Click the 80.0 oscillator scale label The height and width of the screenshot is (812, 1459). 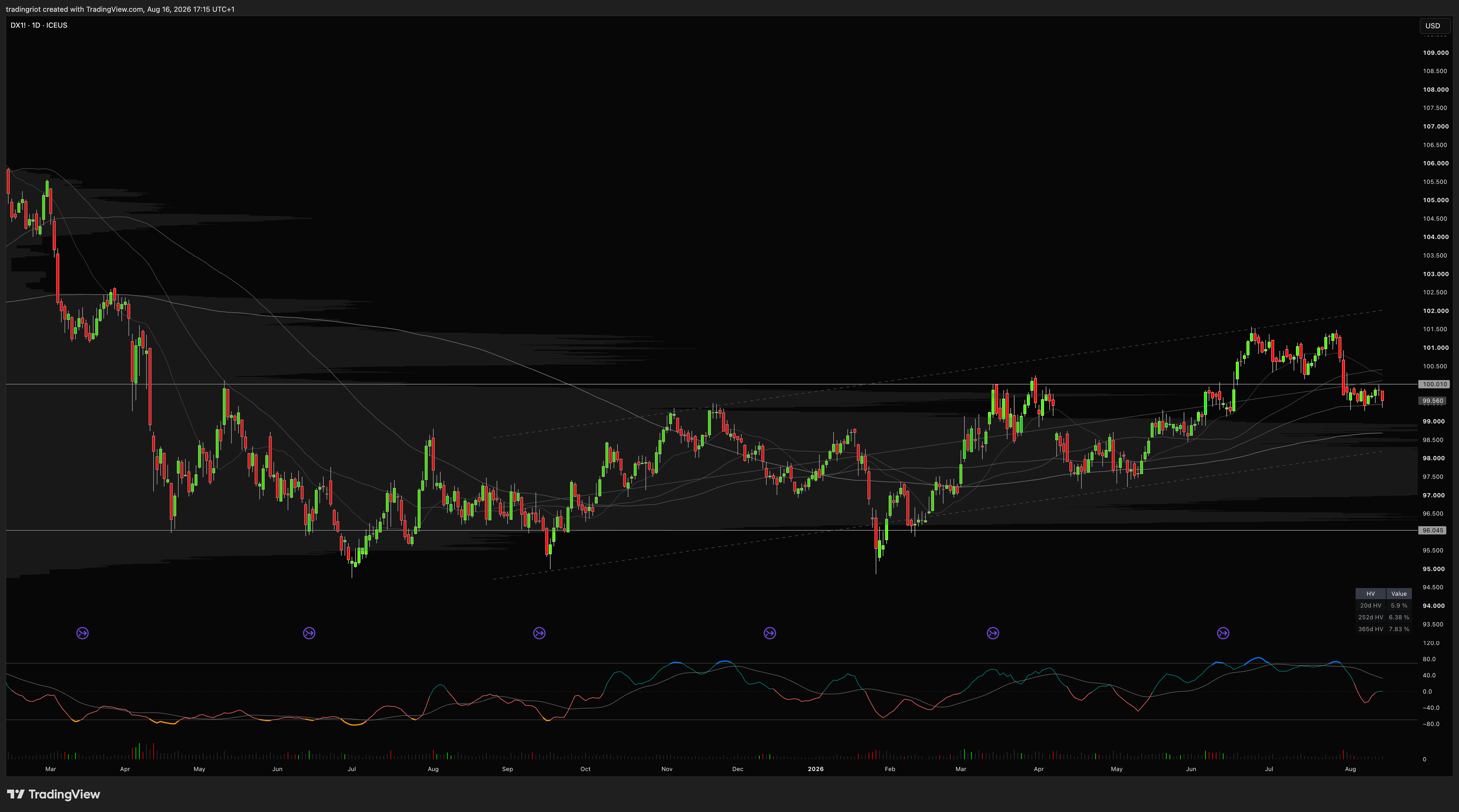click(x=1430, y=659)
